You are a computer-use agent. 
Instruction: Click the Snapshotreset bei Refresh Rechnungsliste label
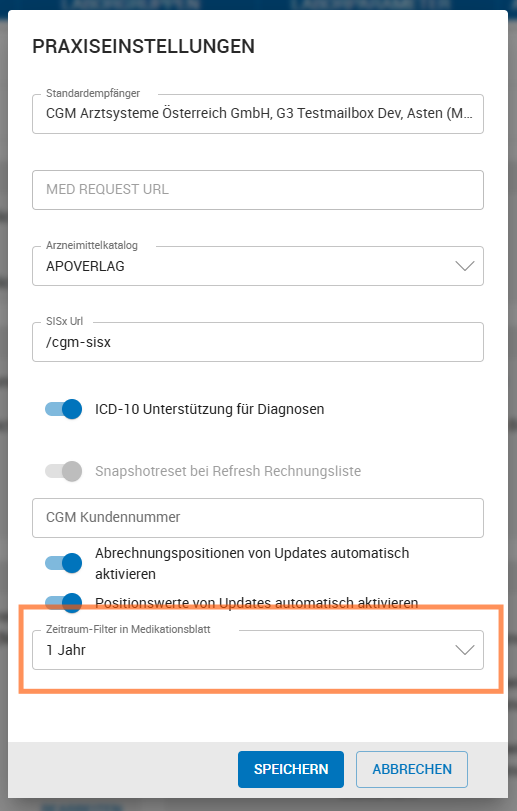pyautogui.click(x=228, y=471)
